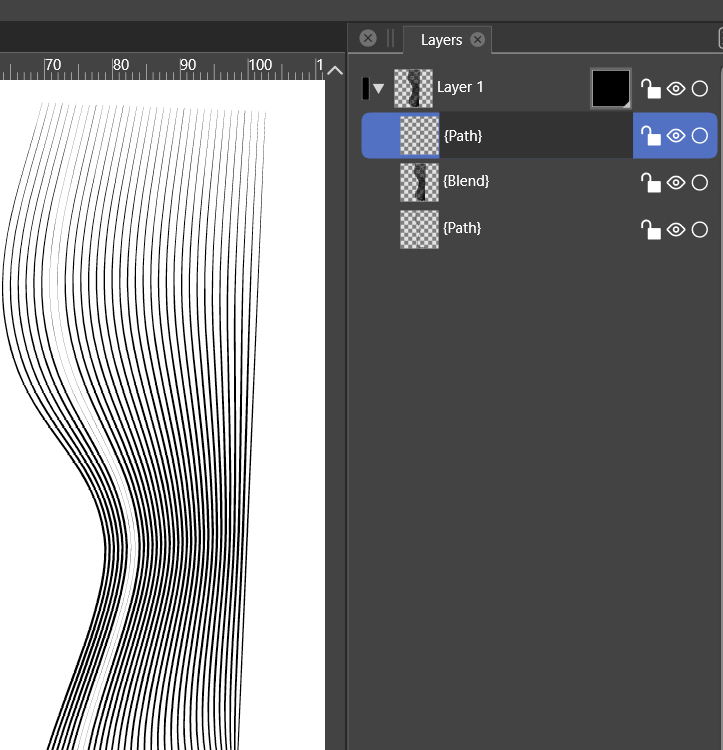Click the circle icon on {Blend} row
723x750 pixels.
pyautogui.click(x=700, y=182)
